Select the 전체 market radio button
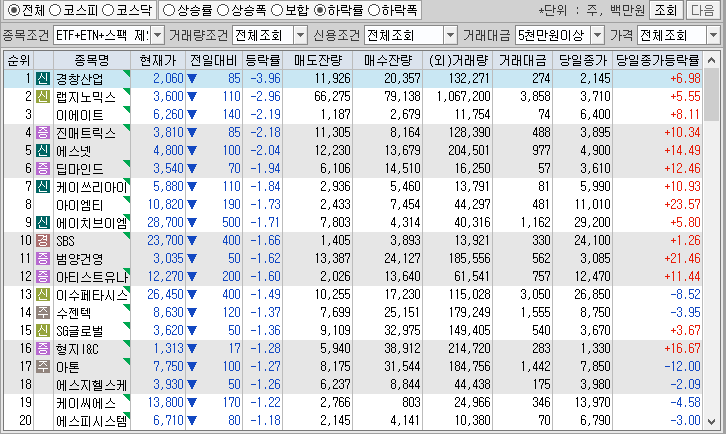This screenshot has width=726, height=434. 14,10
